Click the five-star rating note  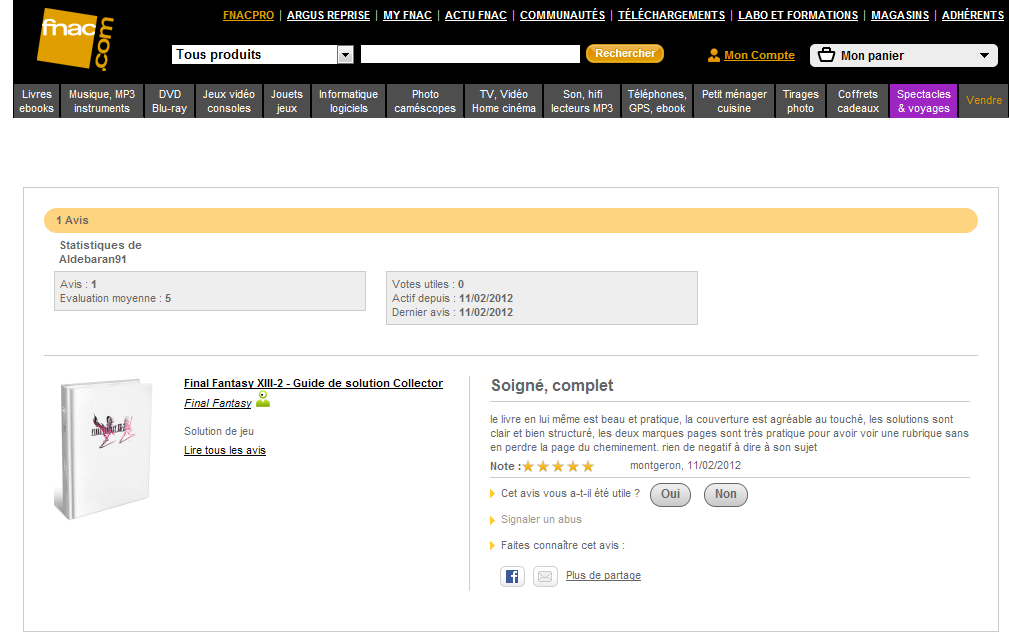point(558,466)
